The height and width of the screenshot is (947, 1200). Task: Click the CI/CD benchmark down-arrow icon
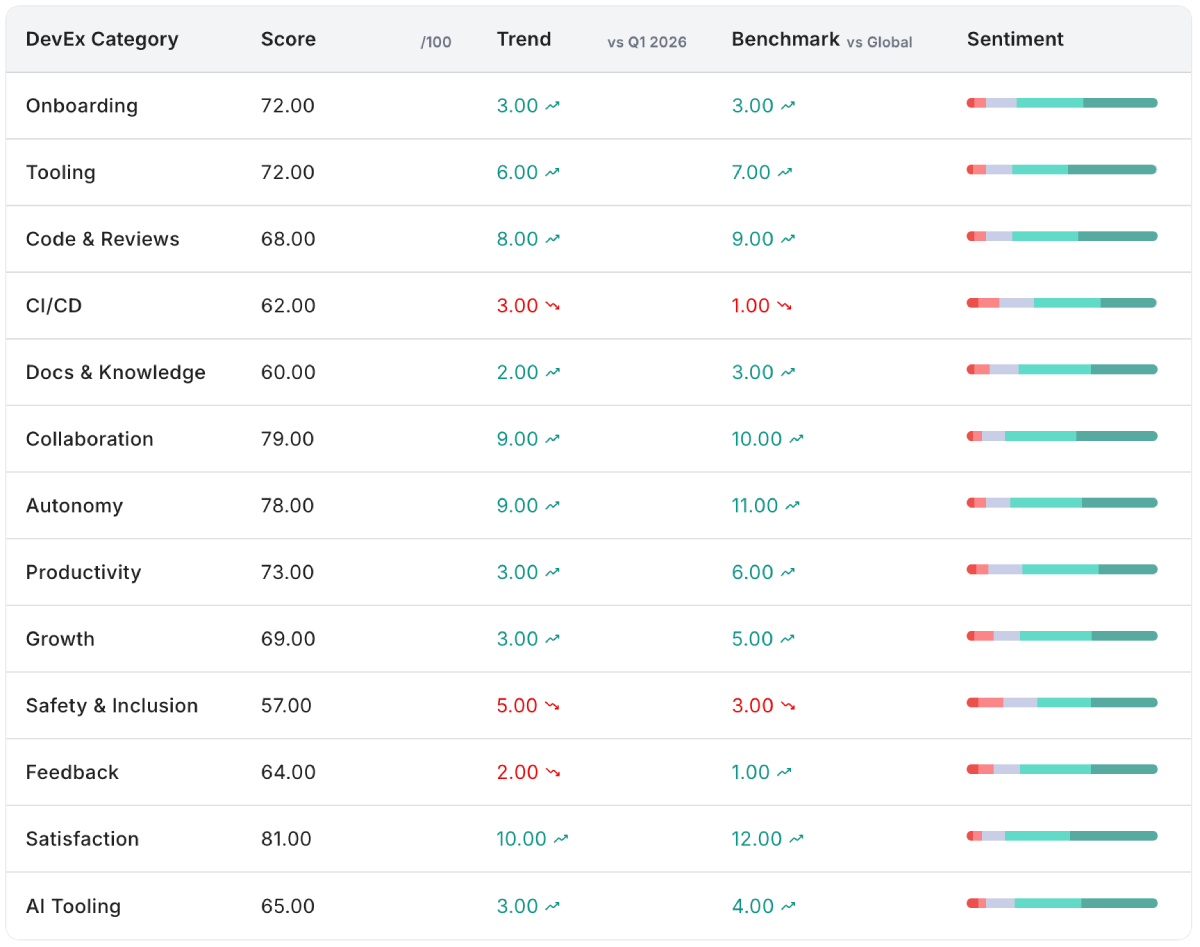point(785,305)
